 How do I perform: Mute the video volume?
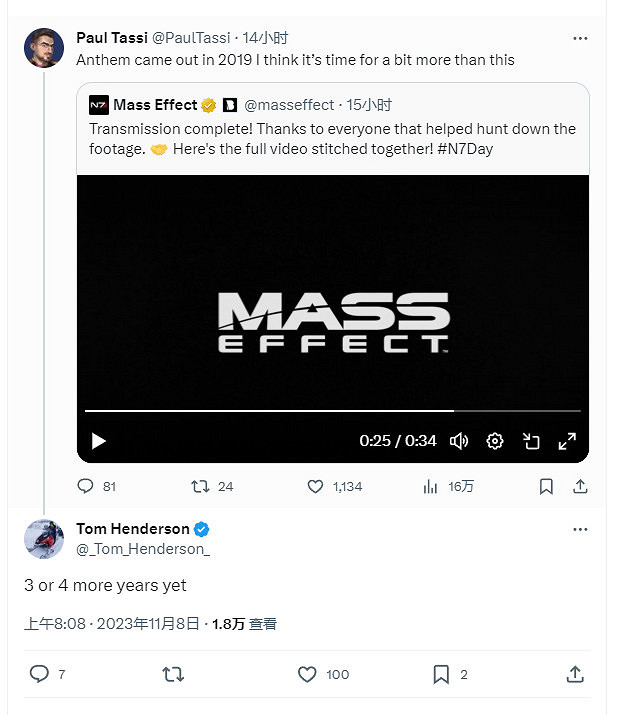click(459, 441)
